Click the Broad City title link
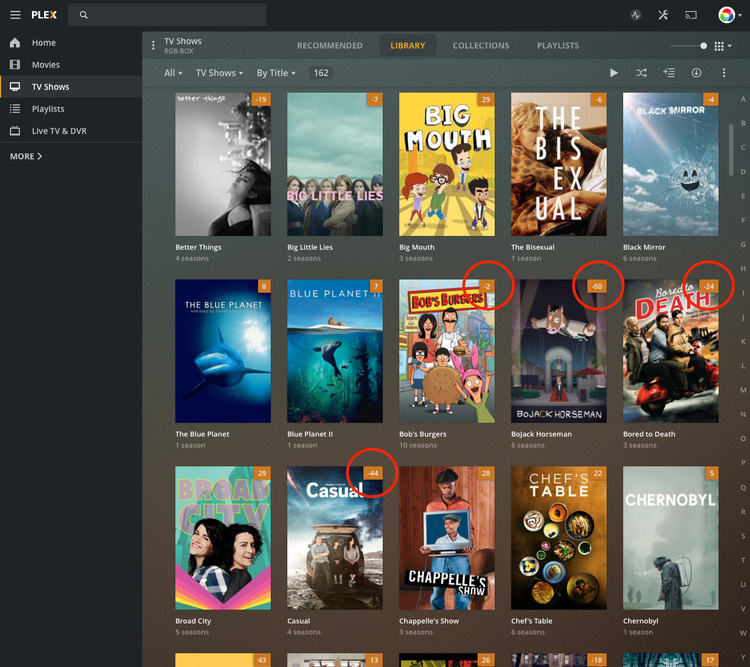The width and height of the screenshot is (750, 667). [x=193, y=621]
